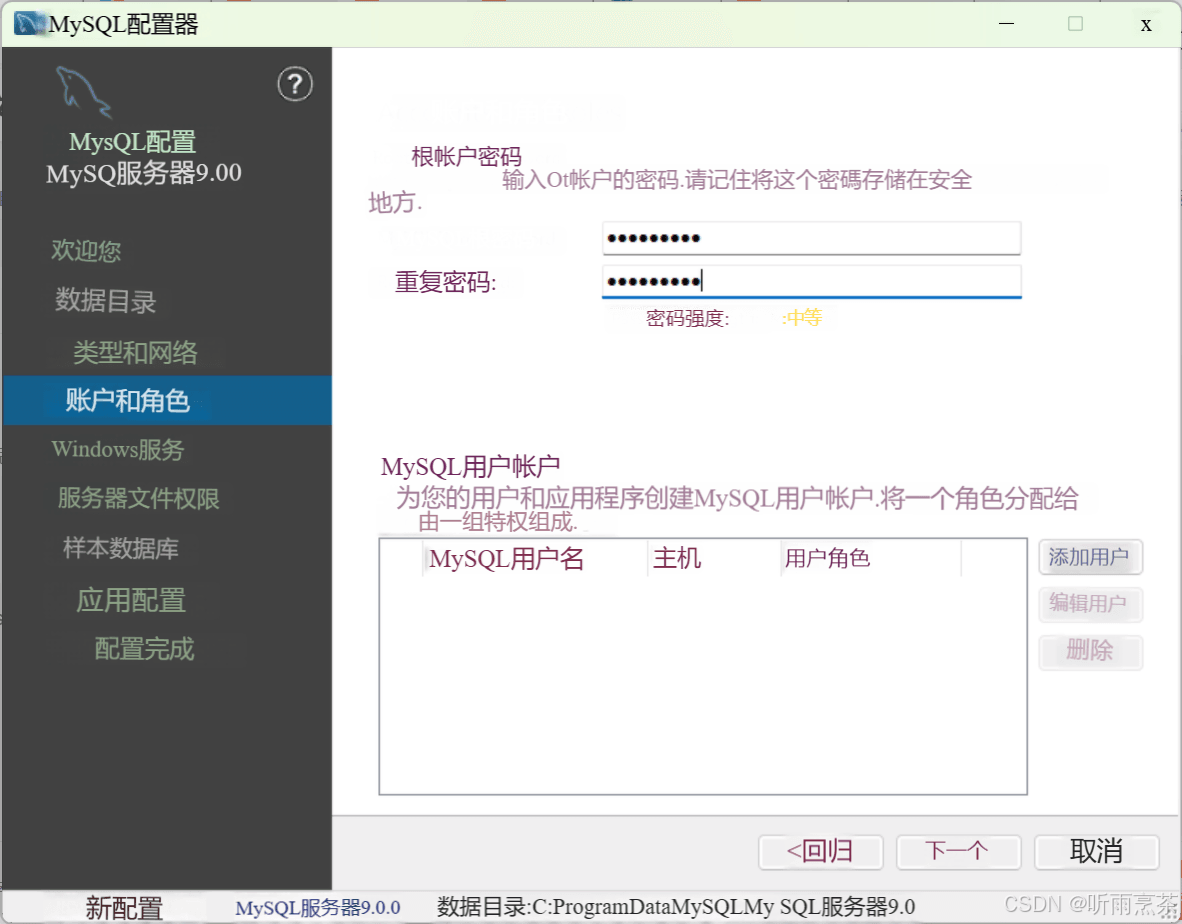Image resolution: width=1182 pixels, height=924 pixels.
Task: Open help via the question mark icon
Action: coord(295,84)
